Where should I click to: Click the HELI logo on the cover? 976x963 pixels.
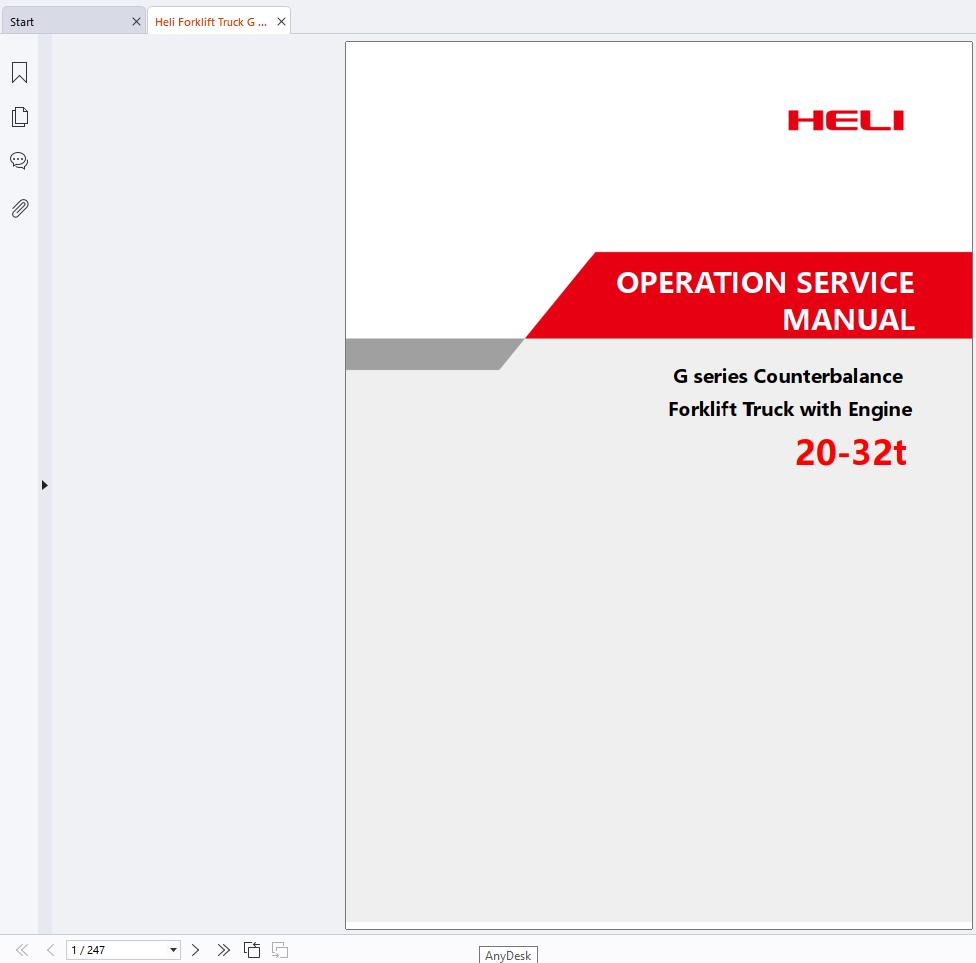(846, 121)
